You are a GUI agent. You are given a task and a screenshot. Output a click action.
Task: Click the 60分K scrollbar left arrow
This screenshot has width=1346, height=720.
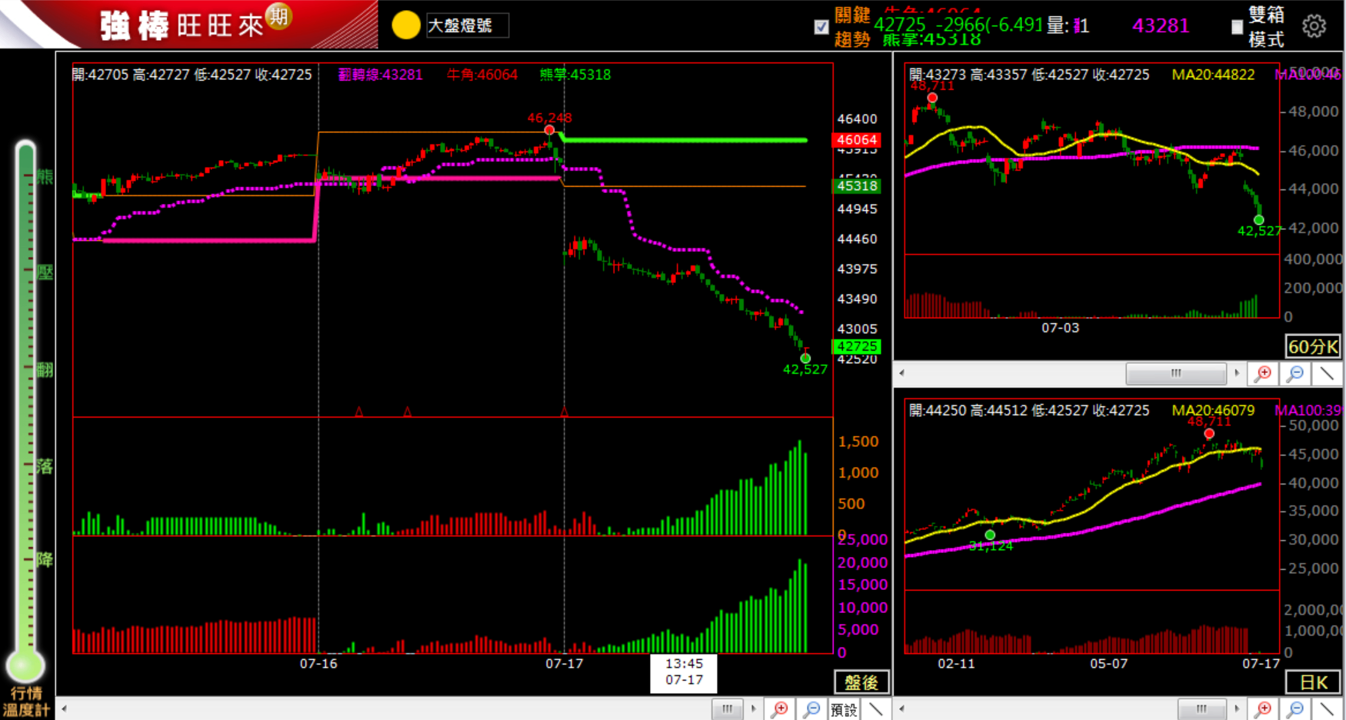coord(902,374)
